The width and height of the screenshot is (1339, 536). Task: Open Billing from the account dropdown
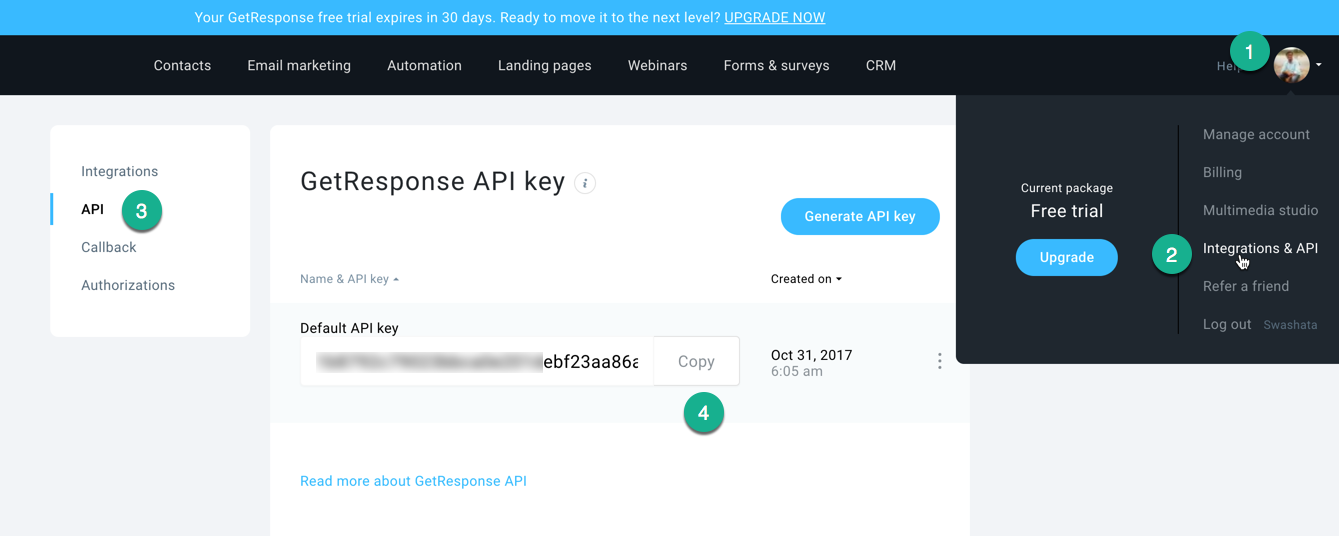coord(1222,172)
